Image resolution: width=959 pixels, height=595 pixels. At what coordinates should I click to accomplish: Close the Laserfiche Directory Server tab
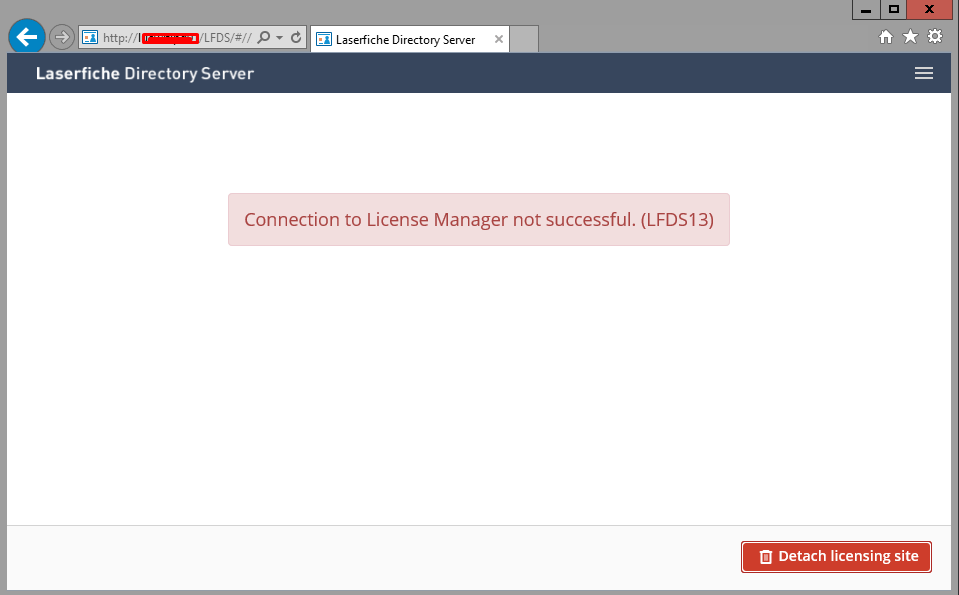pos(499,39)
